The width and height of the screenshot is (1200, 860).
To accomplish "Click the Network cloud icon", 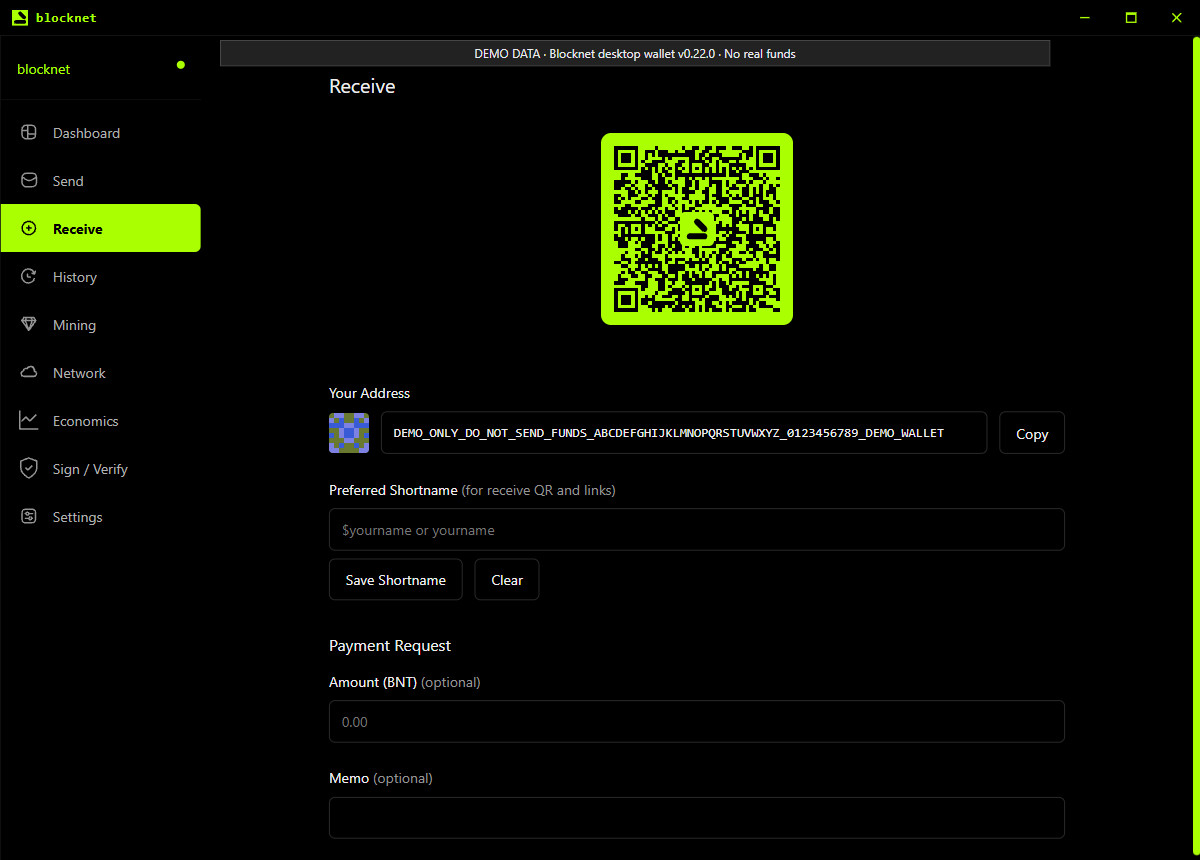I will coord(29,373).
